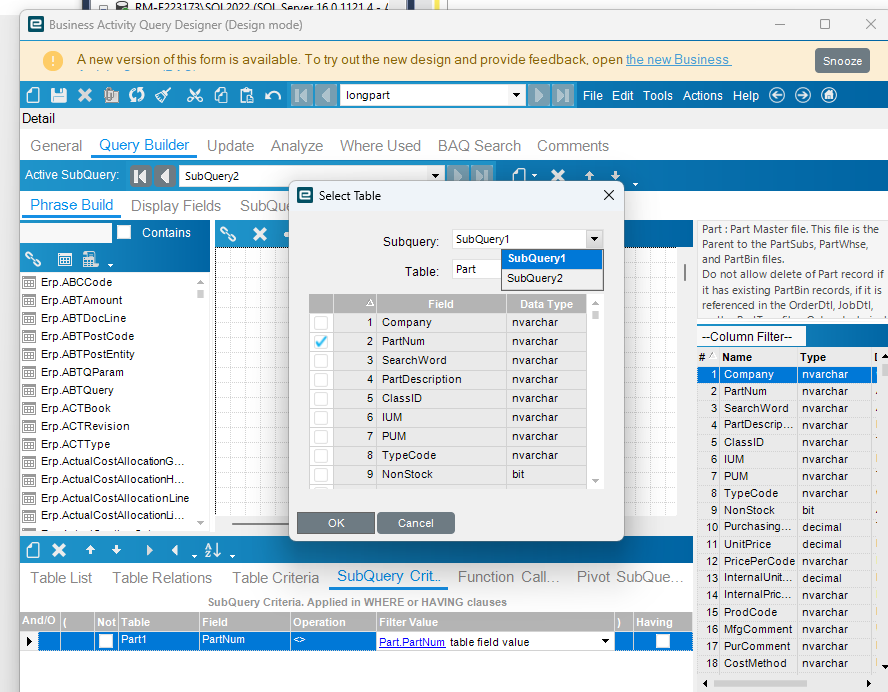Save the query with the floppy disk icon
This screenshot has width=888, height=692.
tap(59, 95)
